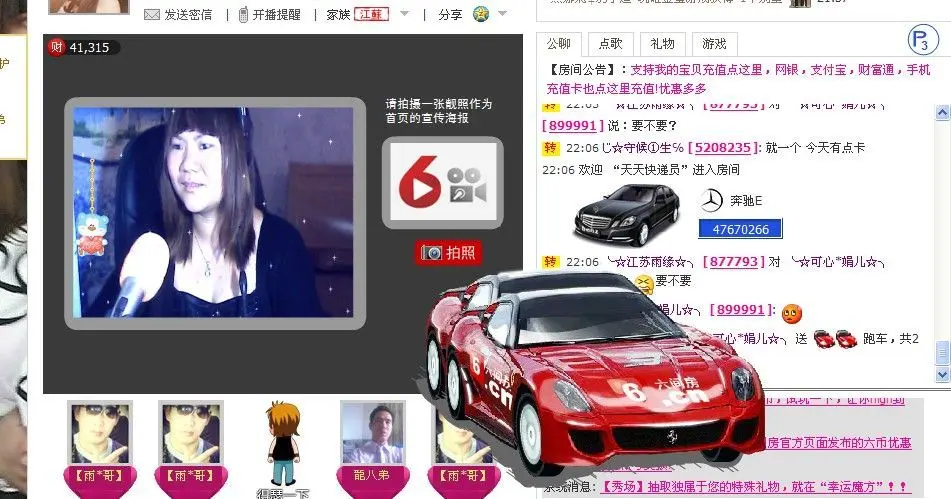Click the 天天快递员 username
Screen dimensions: 951x499
click(x=652, y=170)
